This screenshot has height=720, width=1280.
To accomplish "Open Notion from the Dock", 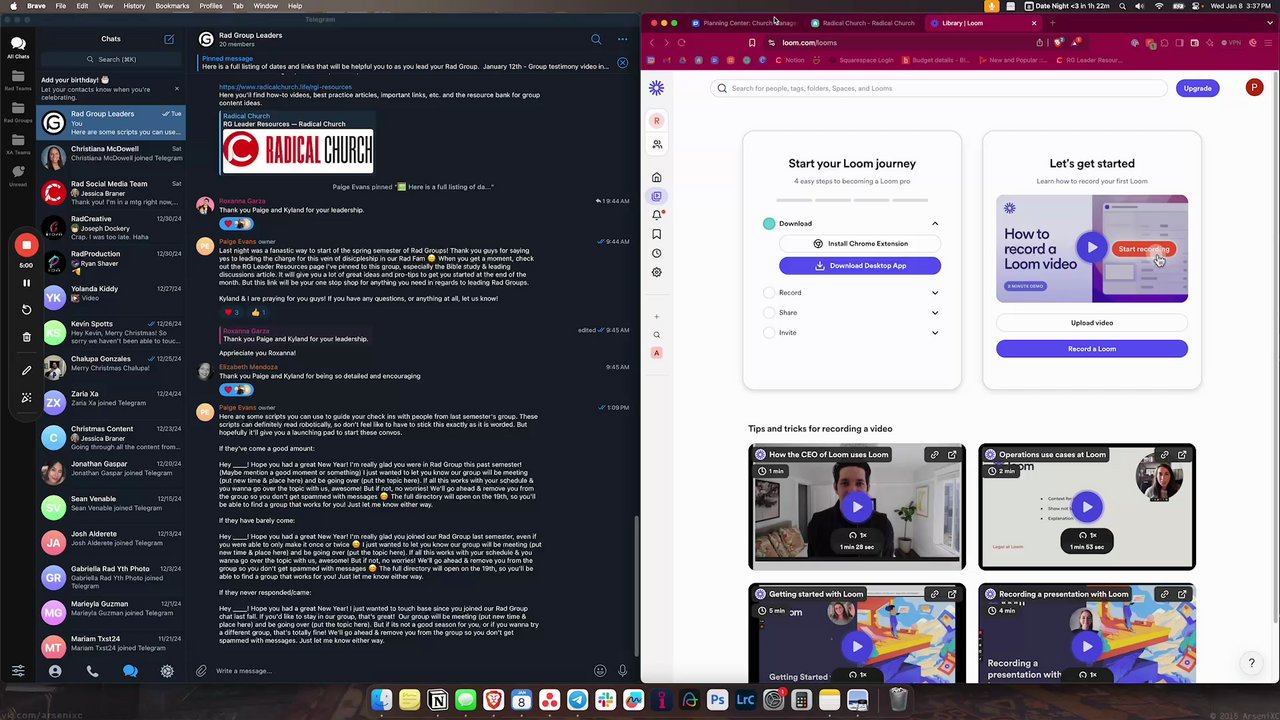I will (x=437, y=701).
